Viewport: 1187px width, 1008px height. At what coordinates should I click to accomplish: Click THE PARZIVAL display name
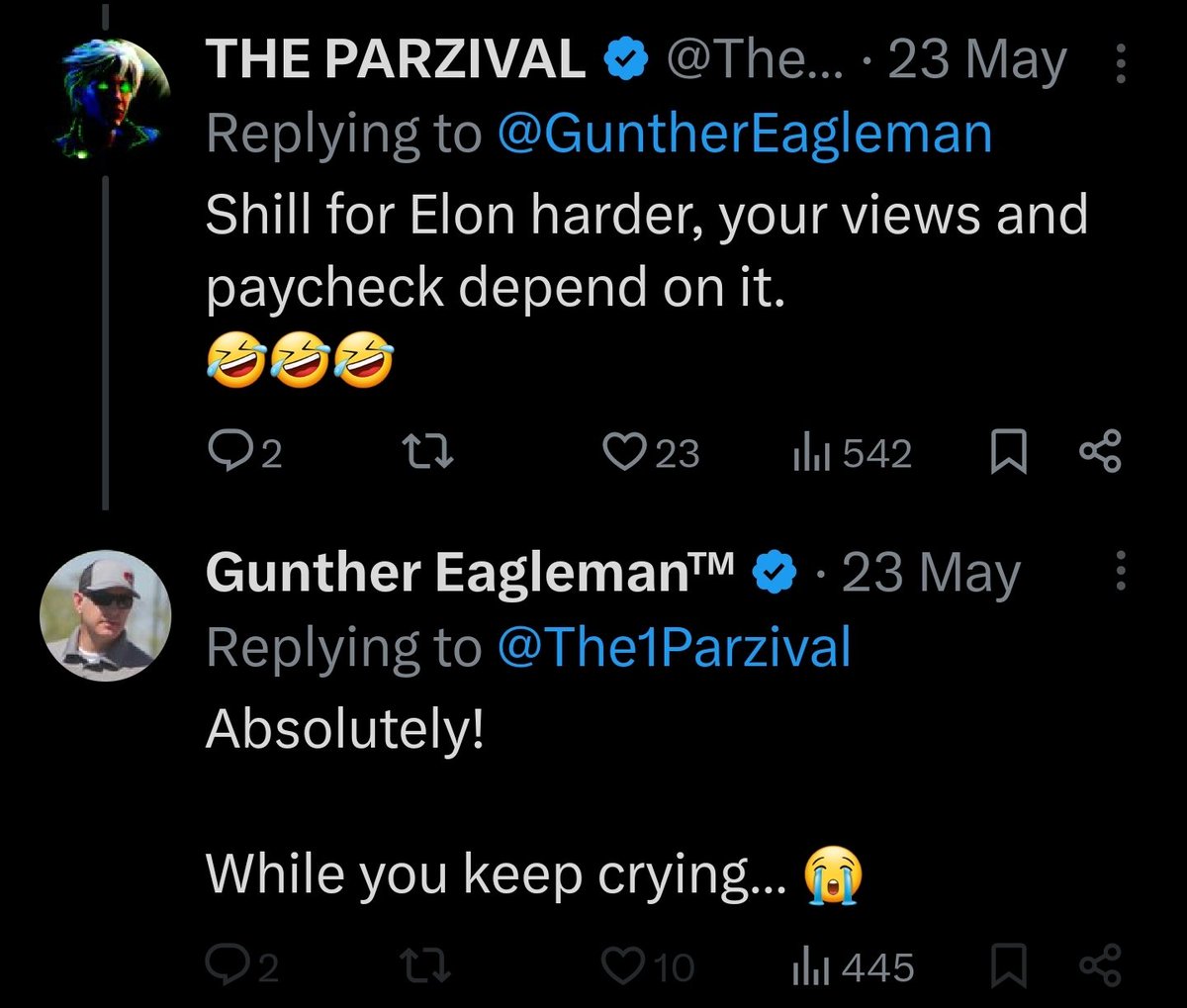click(395, 62)
